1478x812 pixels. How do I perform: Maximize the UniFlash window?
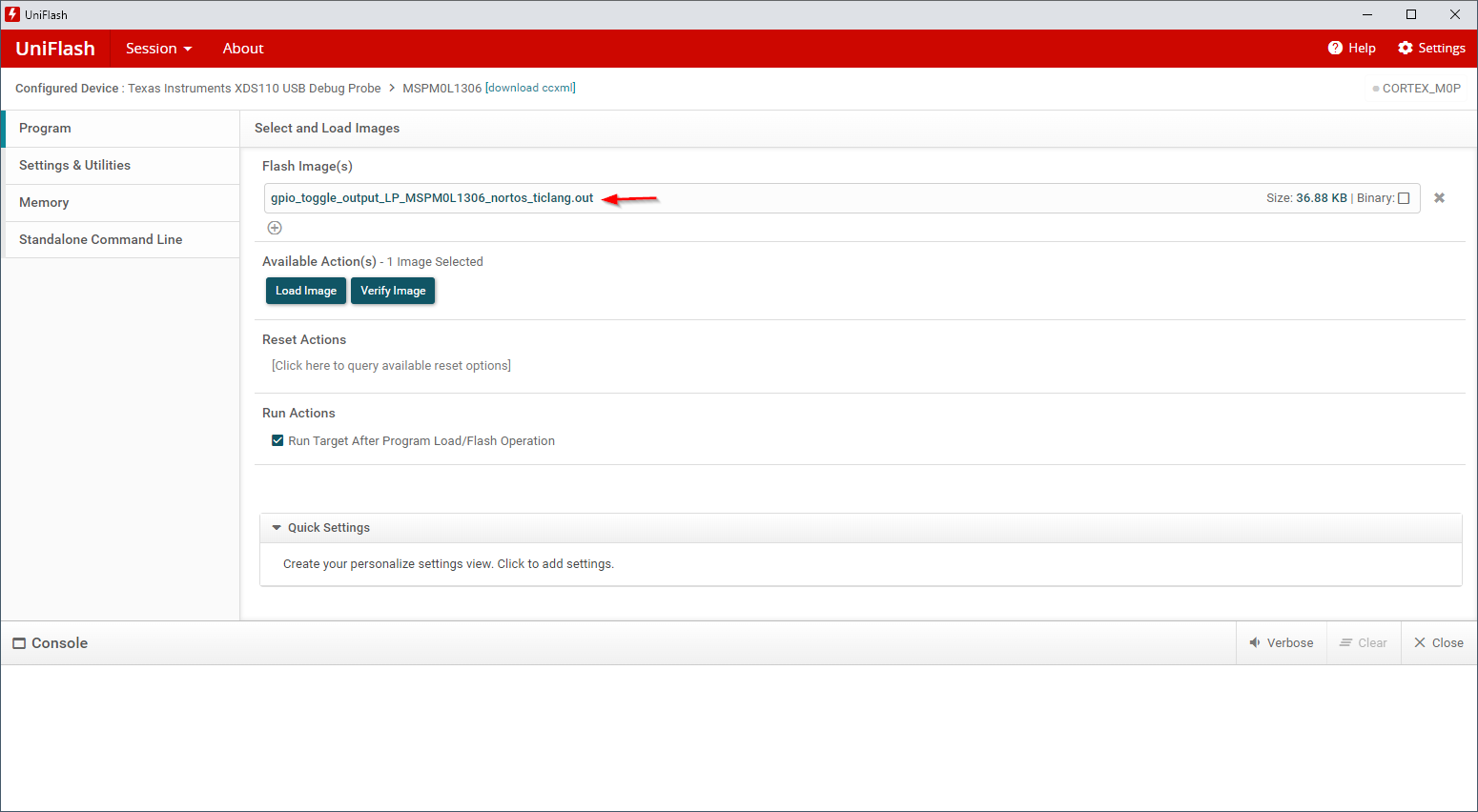1411,14
